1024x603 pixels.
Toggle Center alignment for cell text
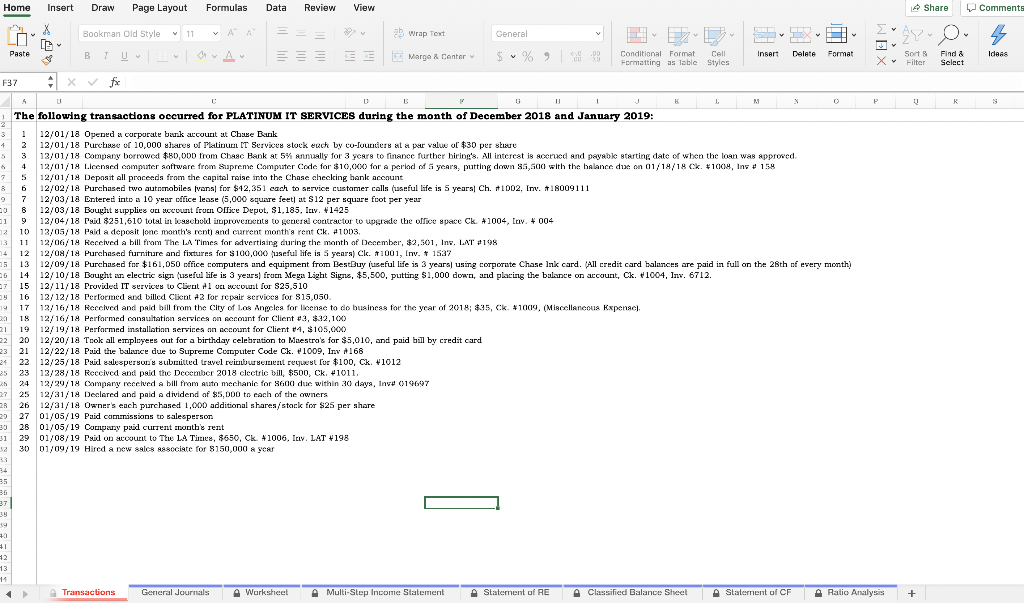tap(301, 57)
